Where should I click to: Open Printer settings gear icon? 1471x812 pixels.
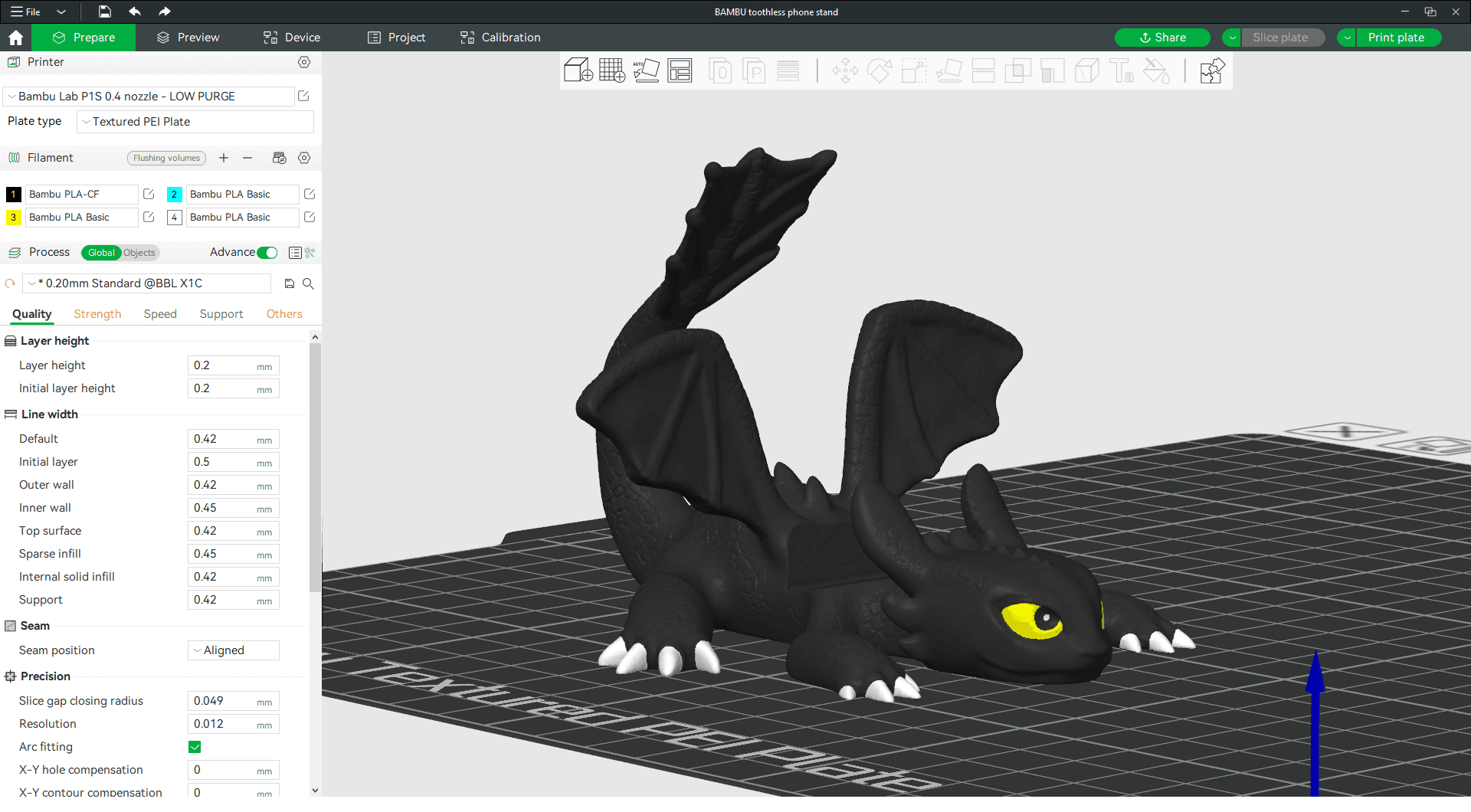tap(304, 62)
